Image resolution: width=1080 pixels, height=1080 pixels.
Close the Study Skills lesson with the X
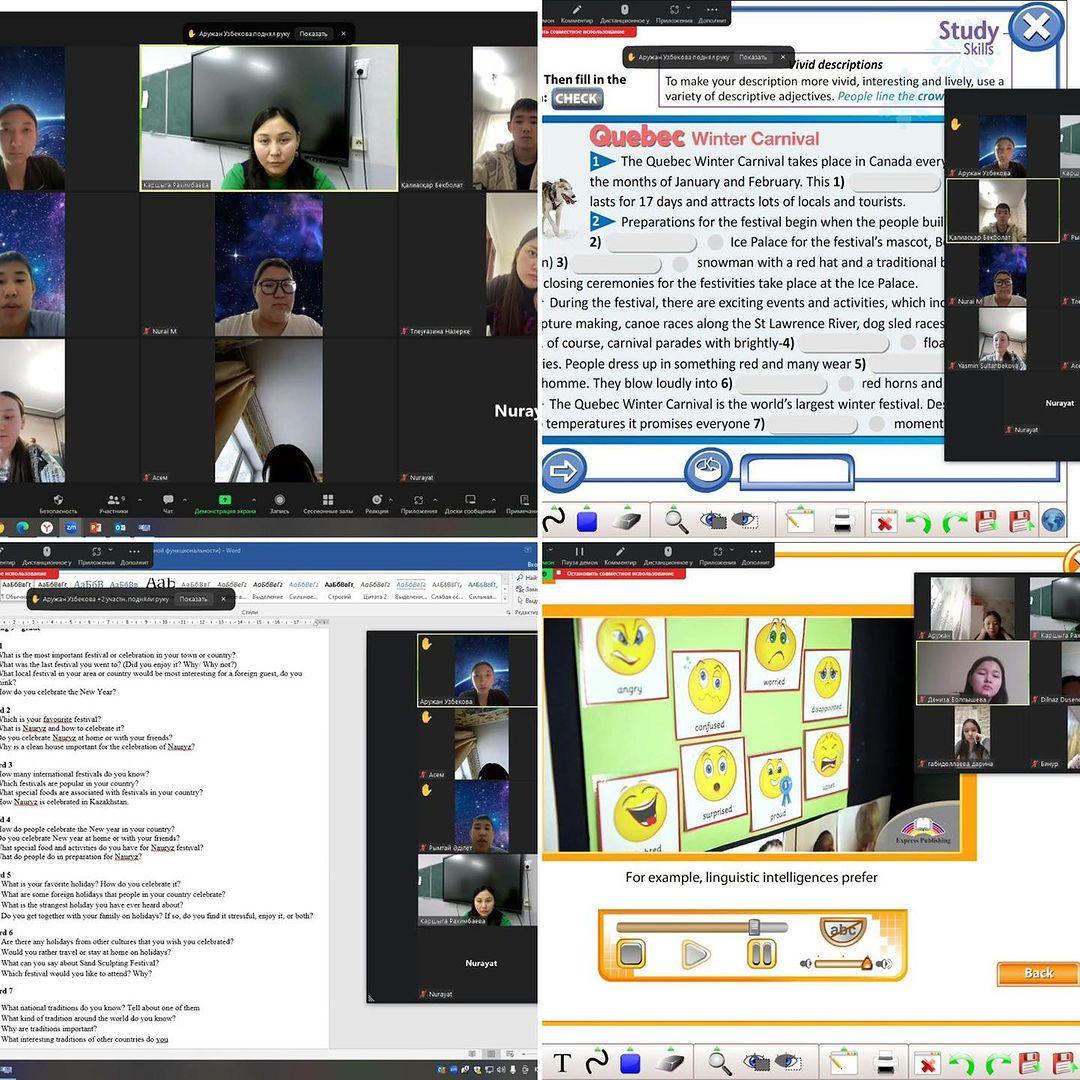pyautogui.click(x=1035, y=26)
